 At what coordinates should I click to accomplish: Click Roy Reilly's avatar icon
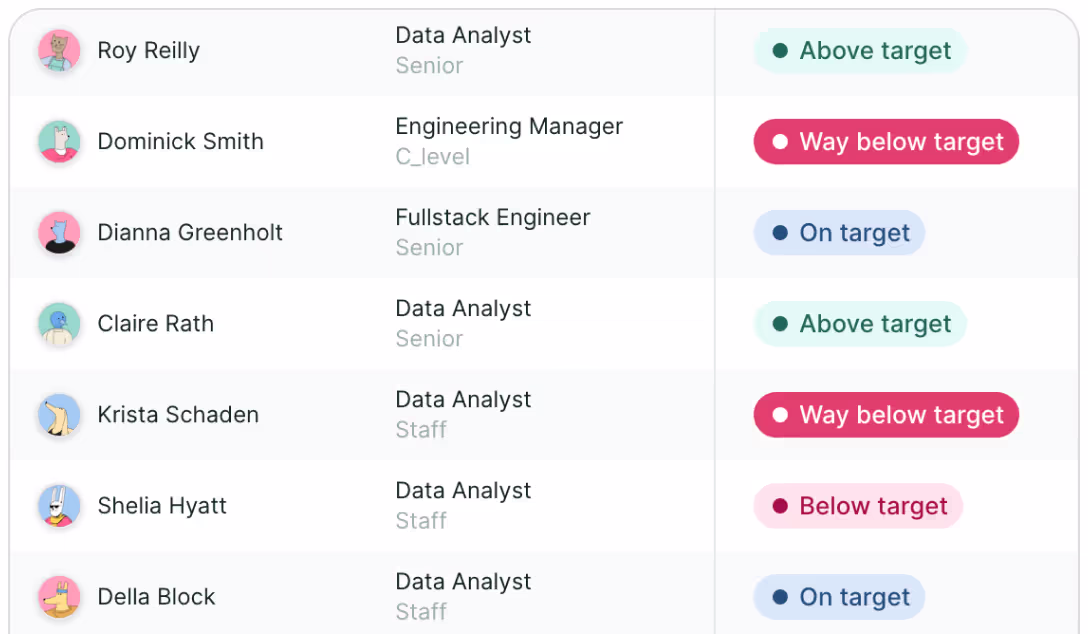coord(59,51)
